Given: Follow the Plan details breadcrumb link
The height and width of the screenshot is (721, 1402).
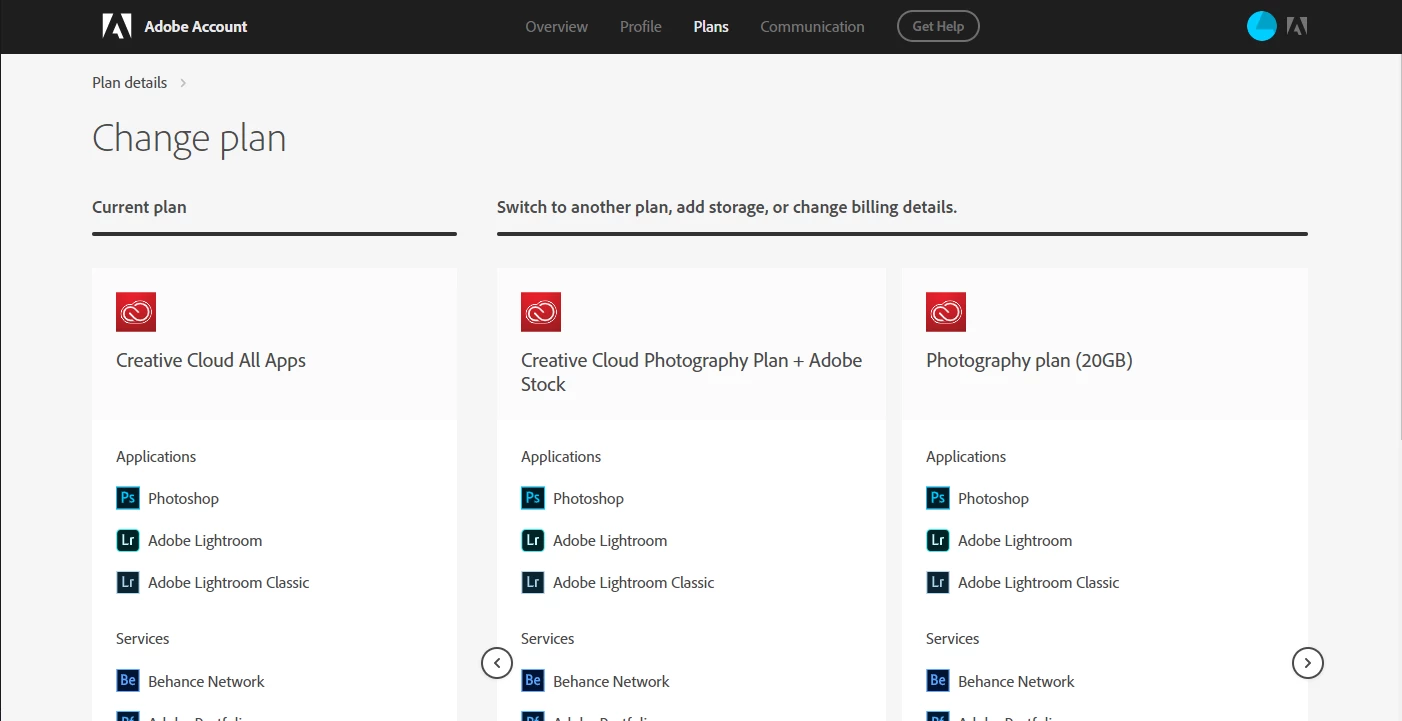Looking at the screenshot, I should tap(130, 83).
